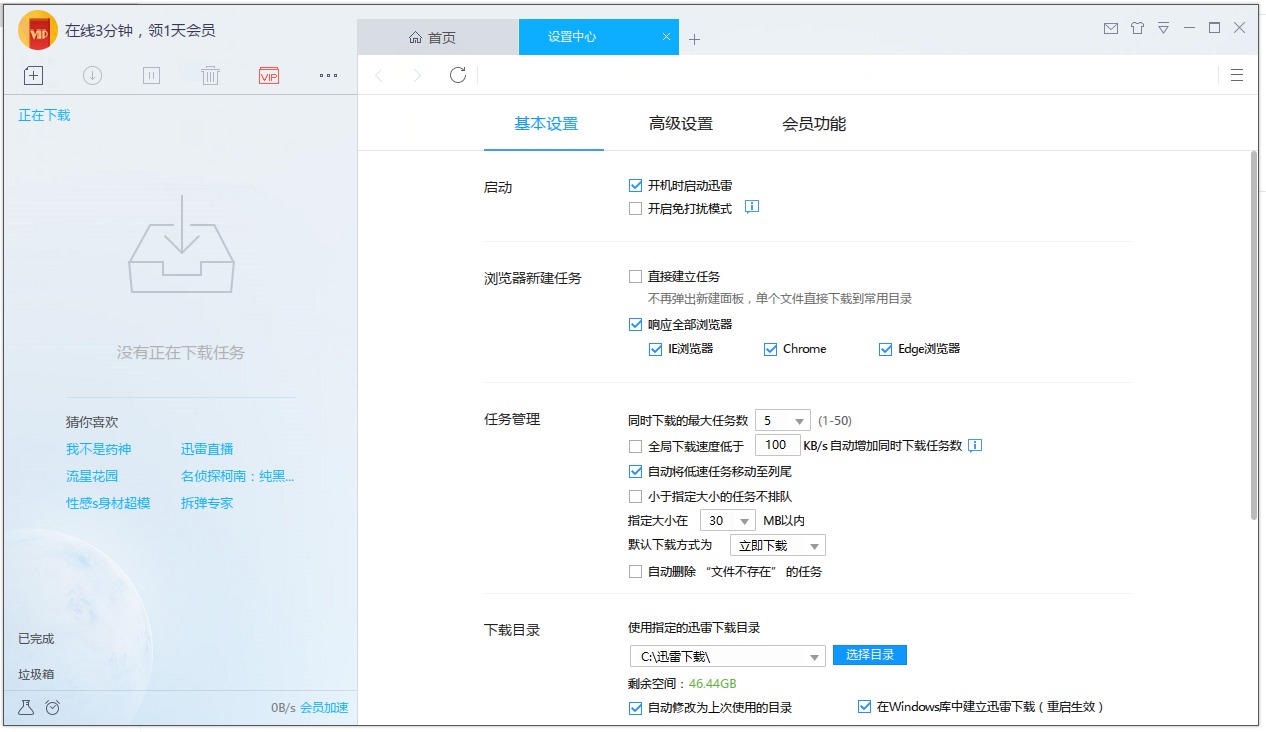Open the 同时下载的最大任务数 dropdown

click(x=782, y=420)
